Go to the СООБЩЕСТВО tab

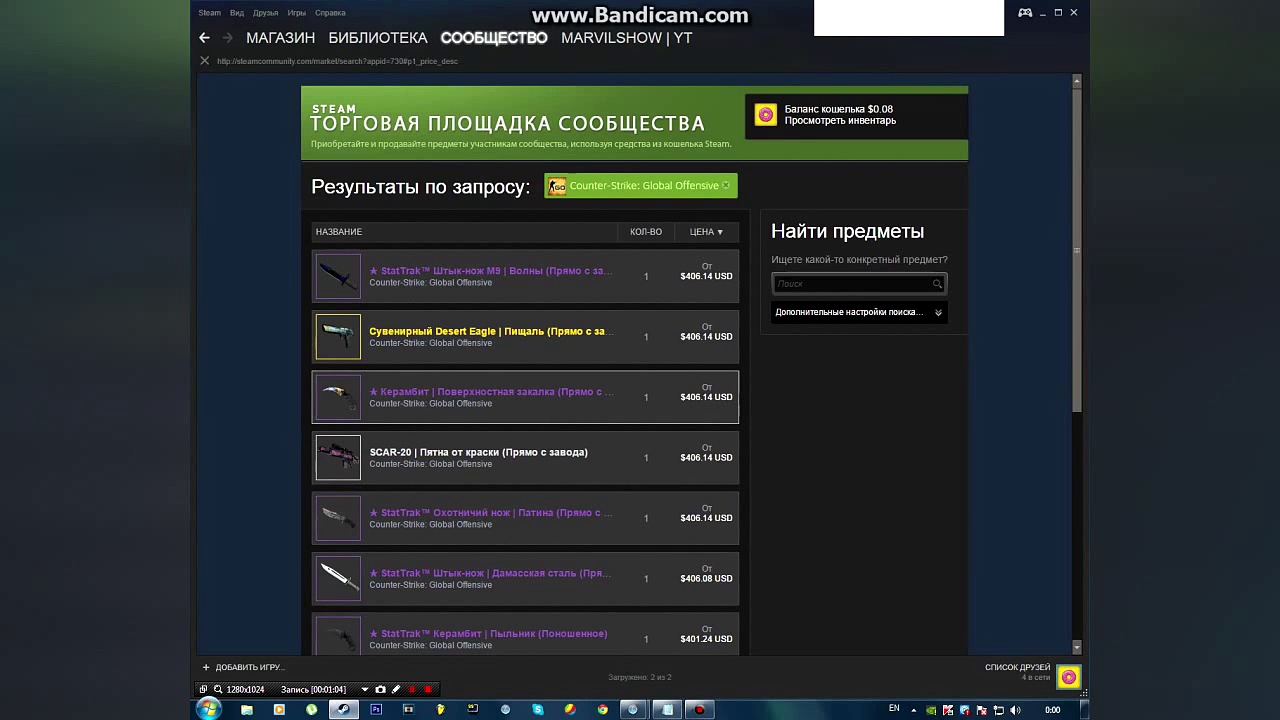click(494, 38)
